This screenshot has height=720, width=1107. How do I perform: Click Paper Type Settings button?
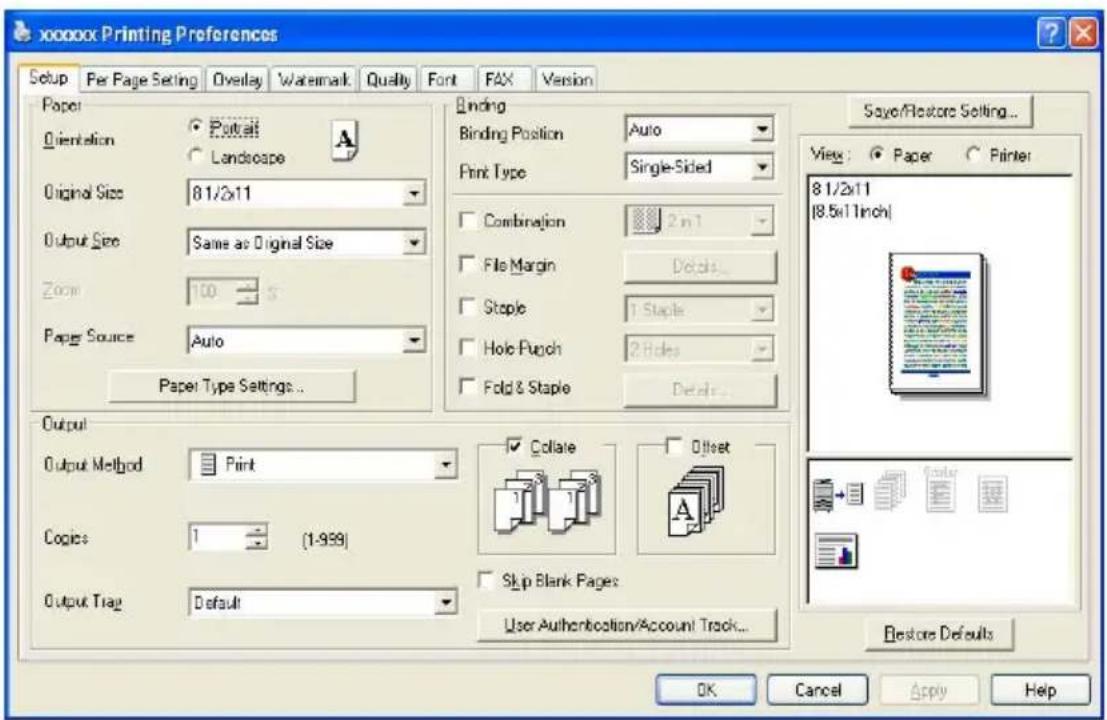pyautogui.click(x=232, y=386)
